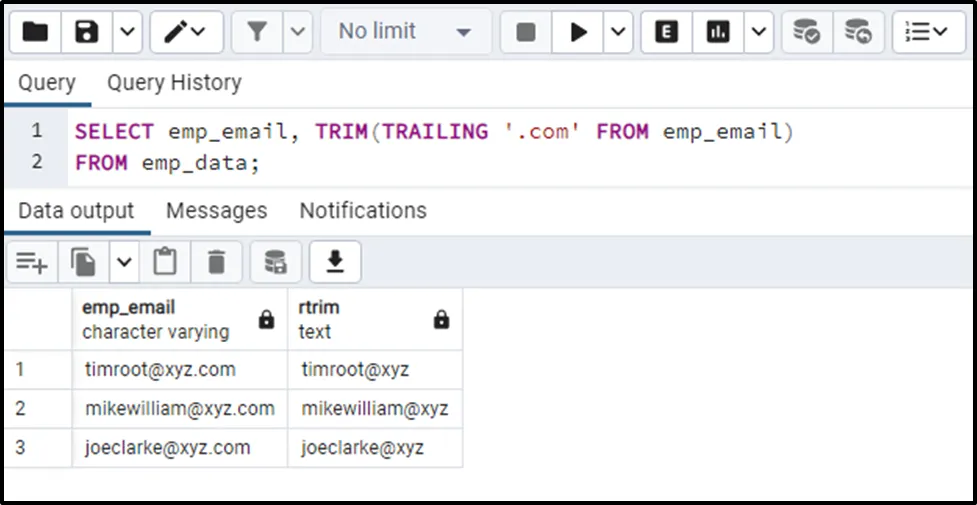
Task: Click the Commit database icon
Action: click(x=806, y=32)
